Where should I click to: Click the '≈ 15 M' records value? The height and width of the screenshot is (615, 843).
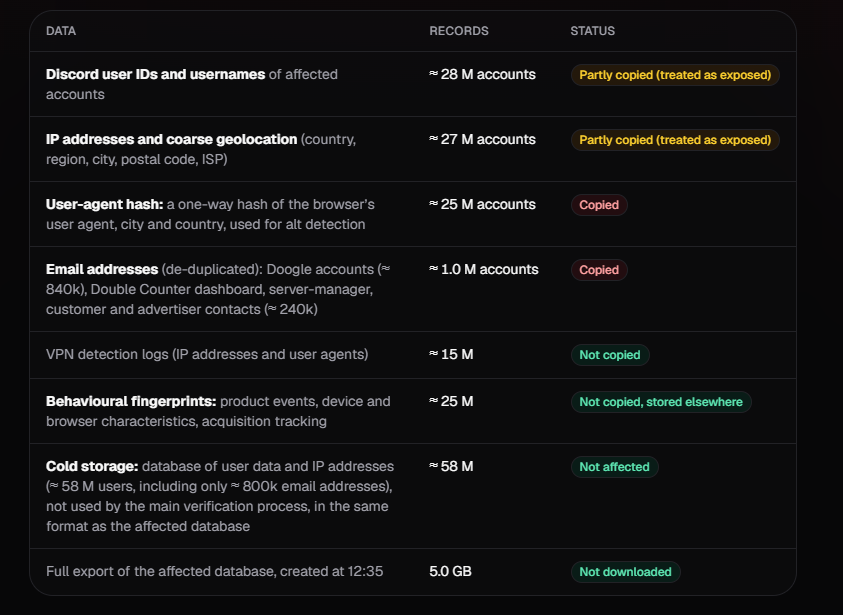(451, 354)
